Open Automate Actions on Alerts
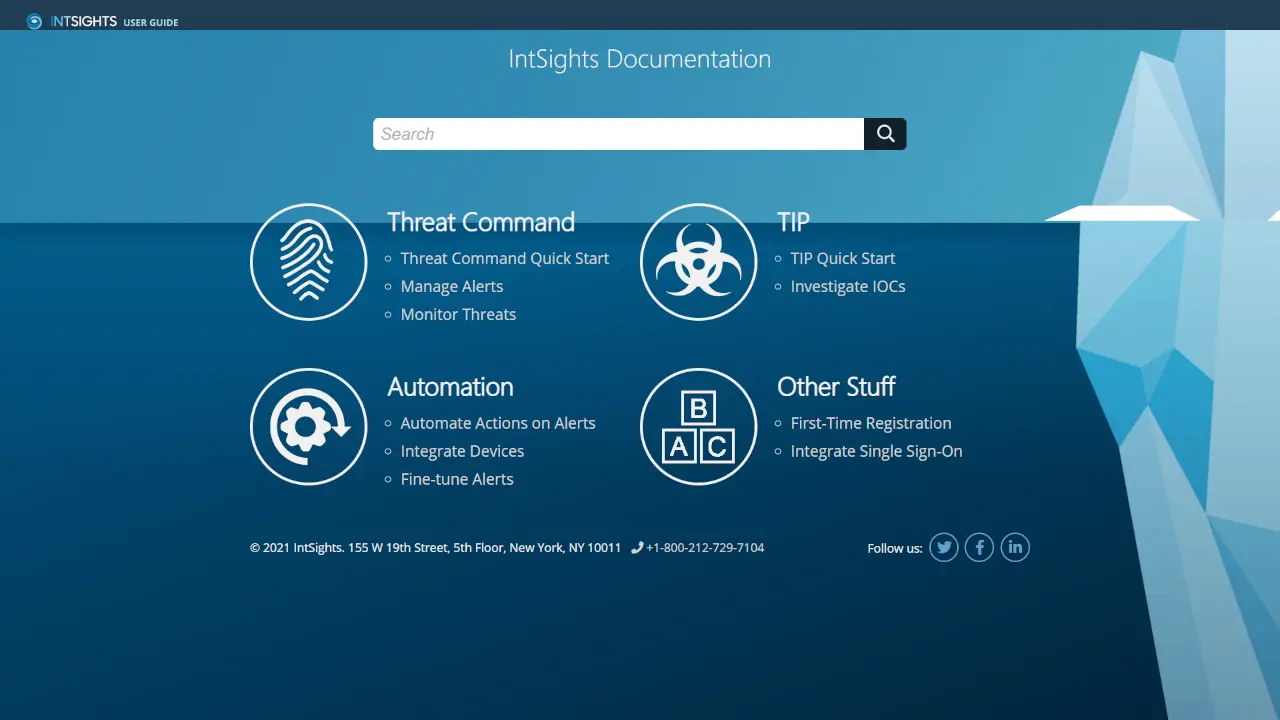Viewport: 1280px width, 720px height. coord(498,423)
